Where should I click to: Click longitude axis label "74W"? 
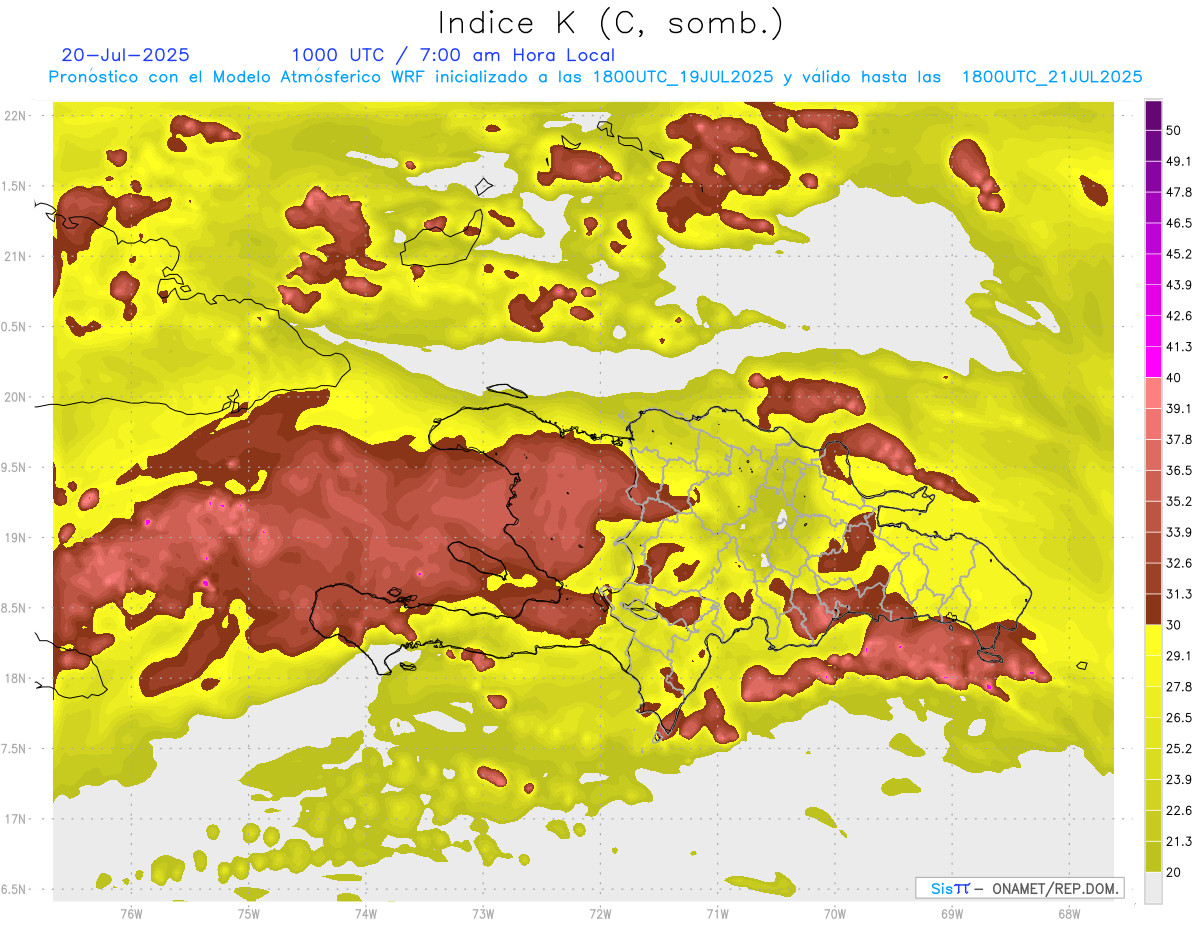(365, 914)
